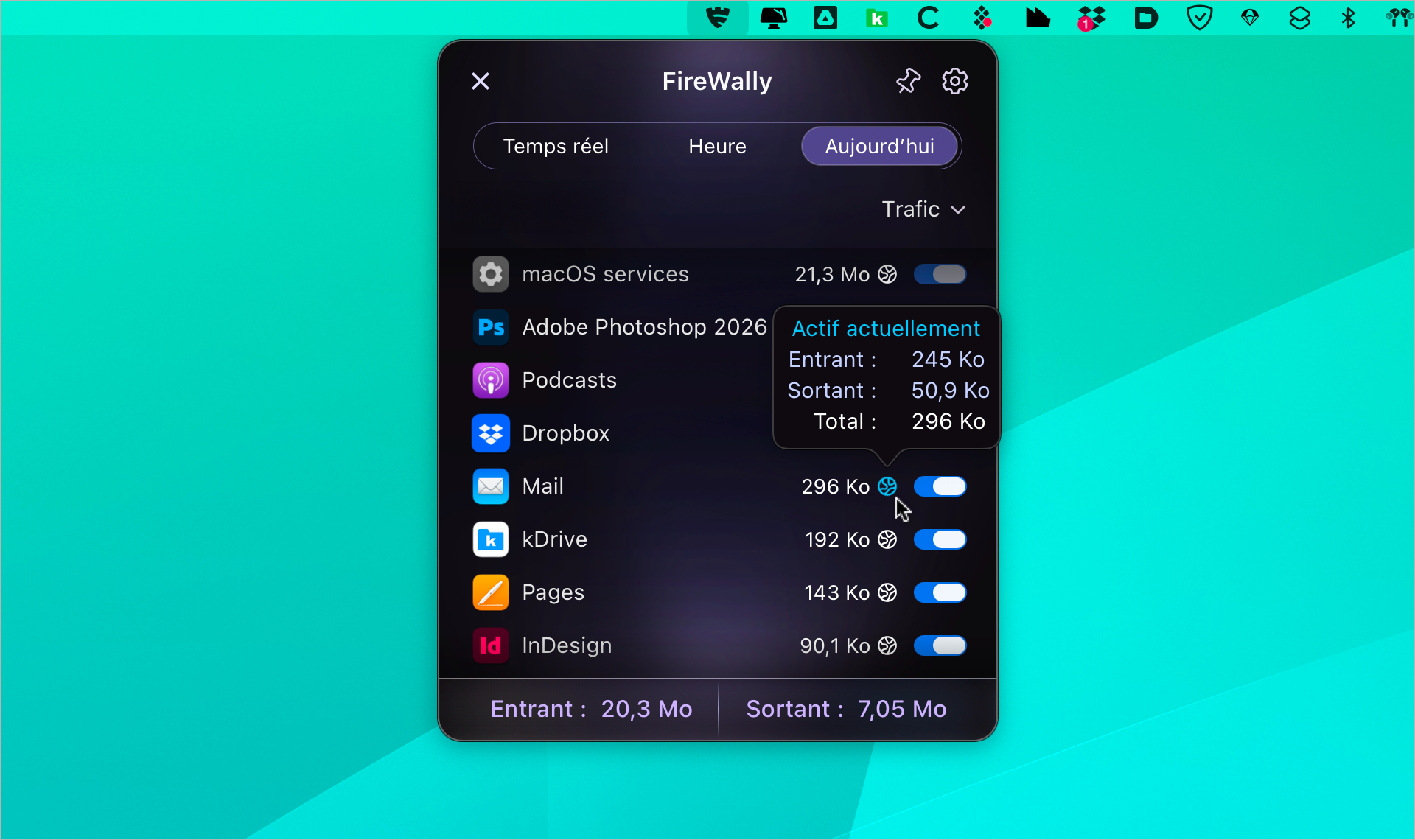
Task: Select the Heure tab
Action: (716, 146)
